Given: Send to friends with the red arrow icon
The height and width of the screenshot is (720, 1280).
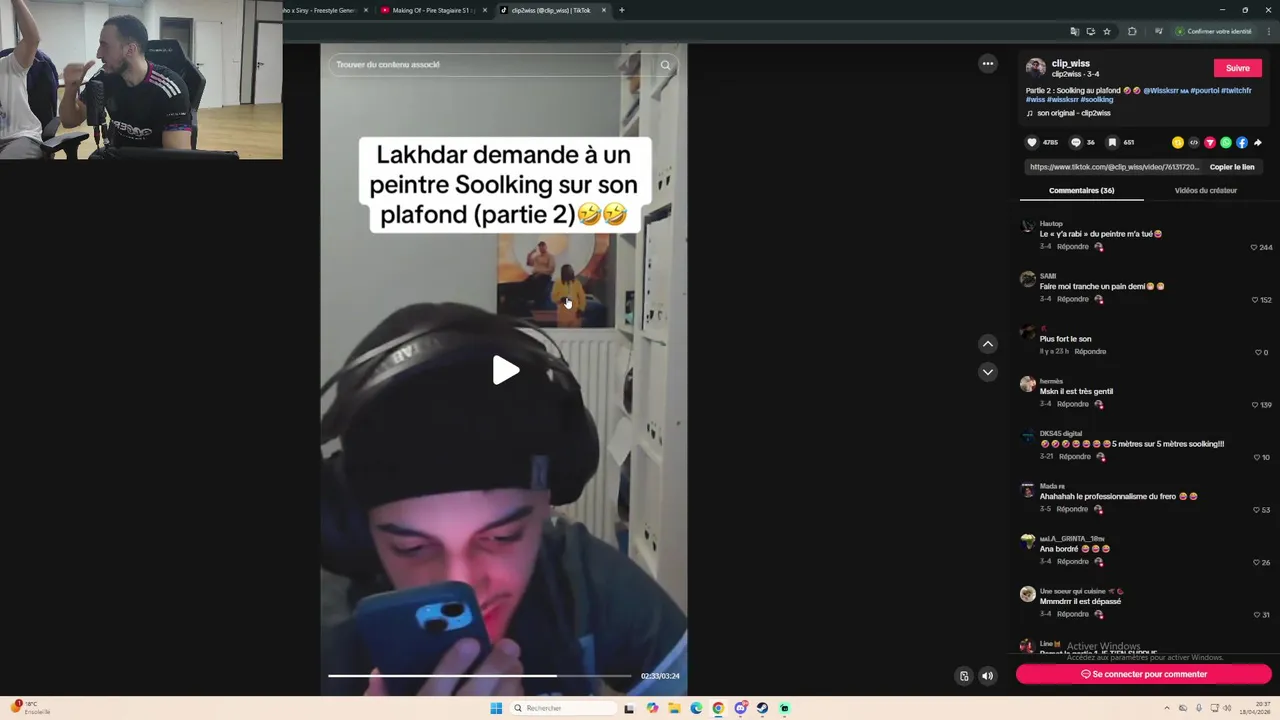Looking at the screenshot, I should click(1210, 142).
